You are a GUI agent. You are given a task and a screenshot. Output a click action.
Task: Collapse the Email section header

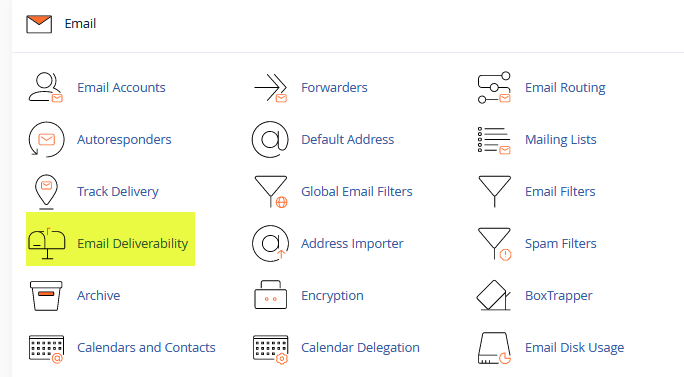[80, 24]
